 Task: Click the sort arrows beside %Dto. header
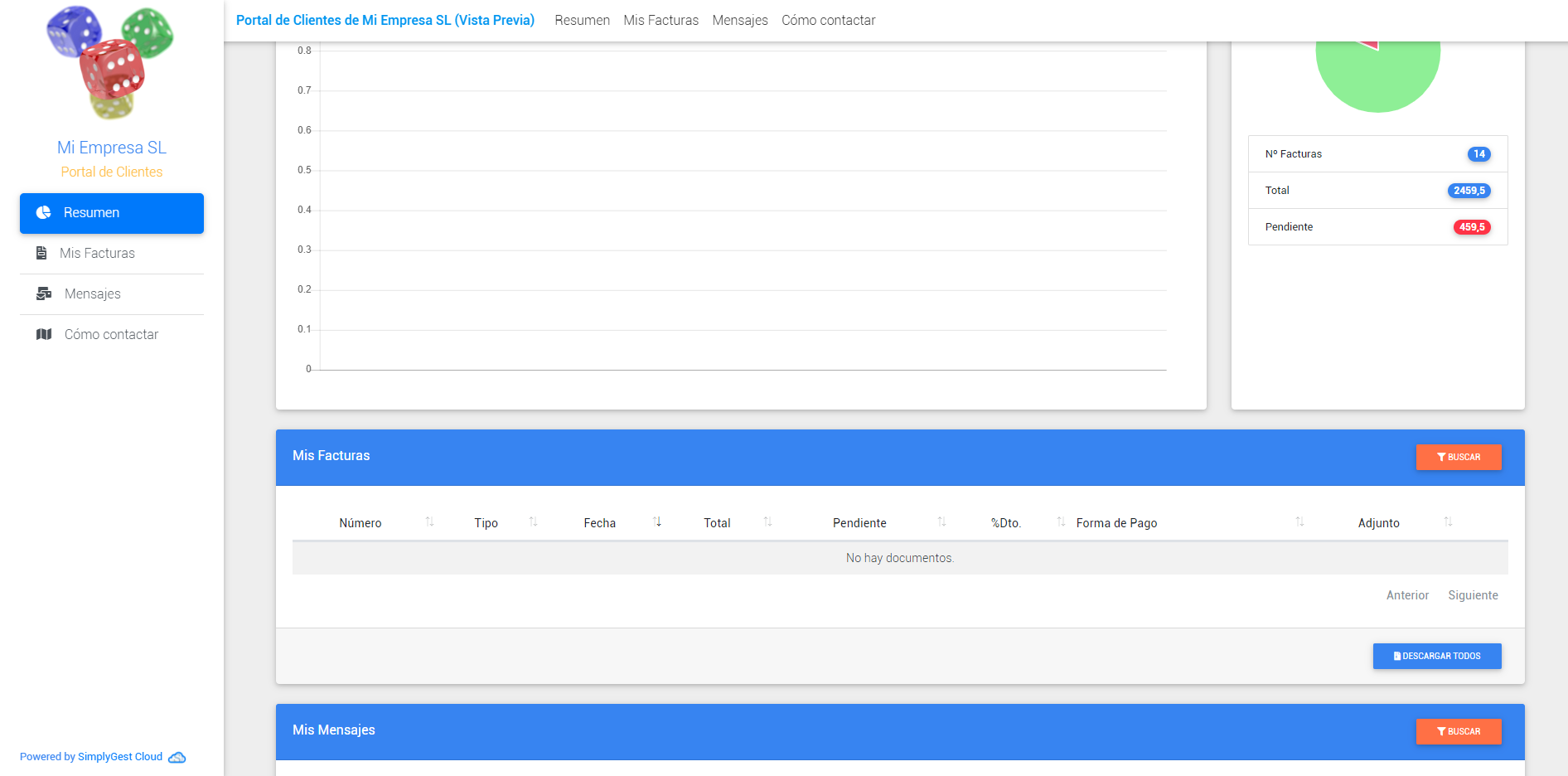click(1061, 522)
